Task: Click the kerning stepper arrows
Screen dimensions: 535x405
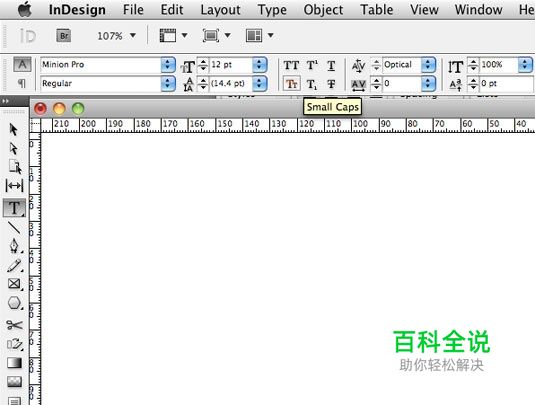Action: (376, 65)
